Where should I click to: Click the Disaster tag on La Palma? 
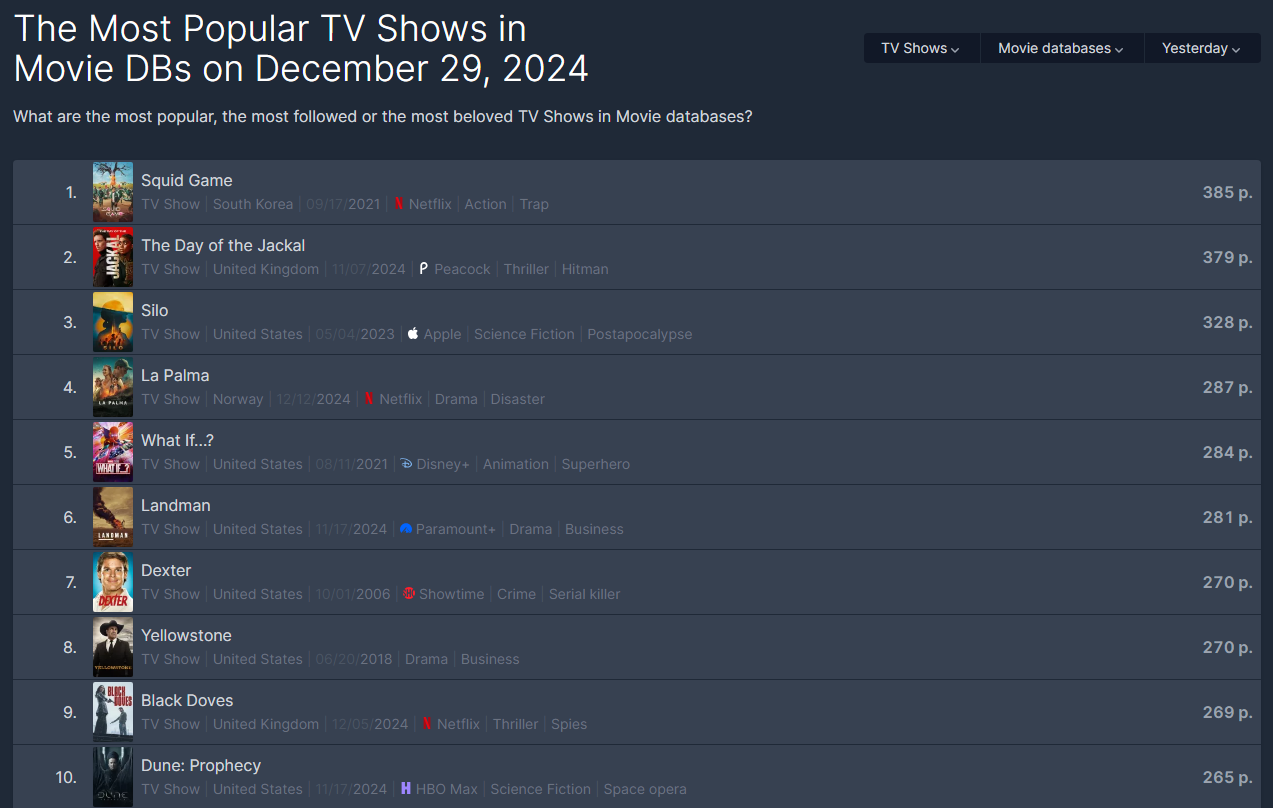pyautogui.click(x=518, y=399)
